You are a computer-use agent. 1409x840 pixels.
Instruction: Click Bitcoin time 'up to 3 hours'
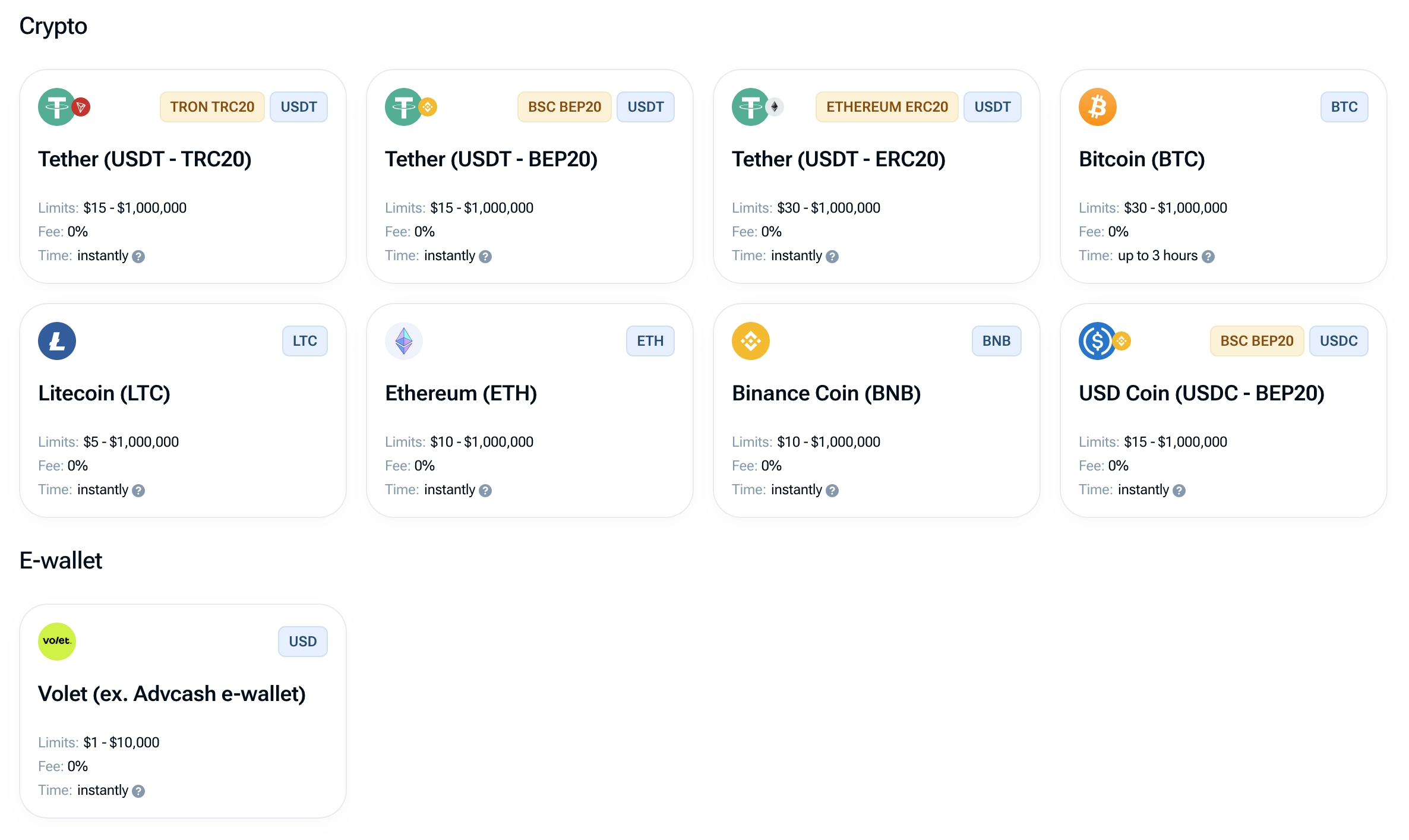(x=1158, y=256)
